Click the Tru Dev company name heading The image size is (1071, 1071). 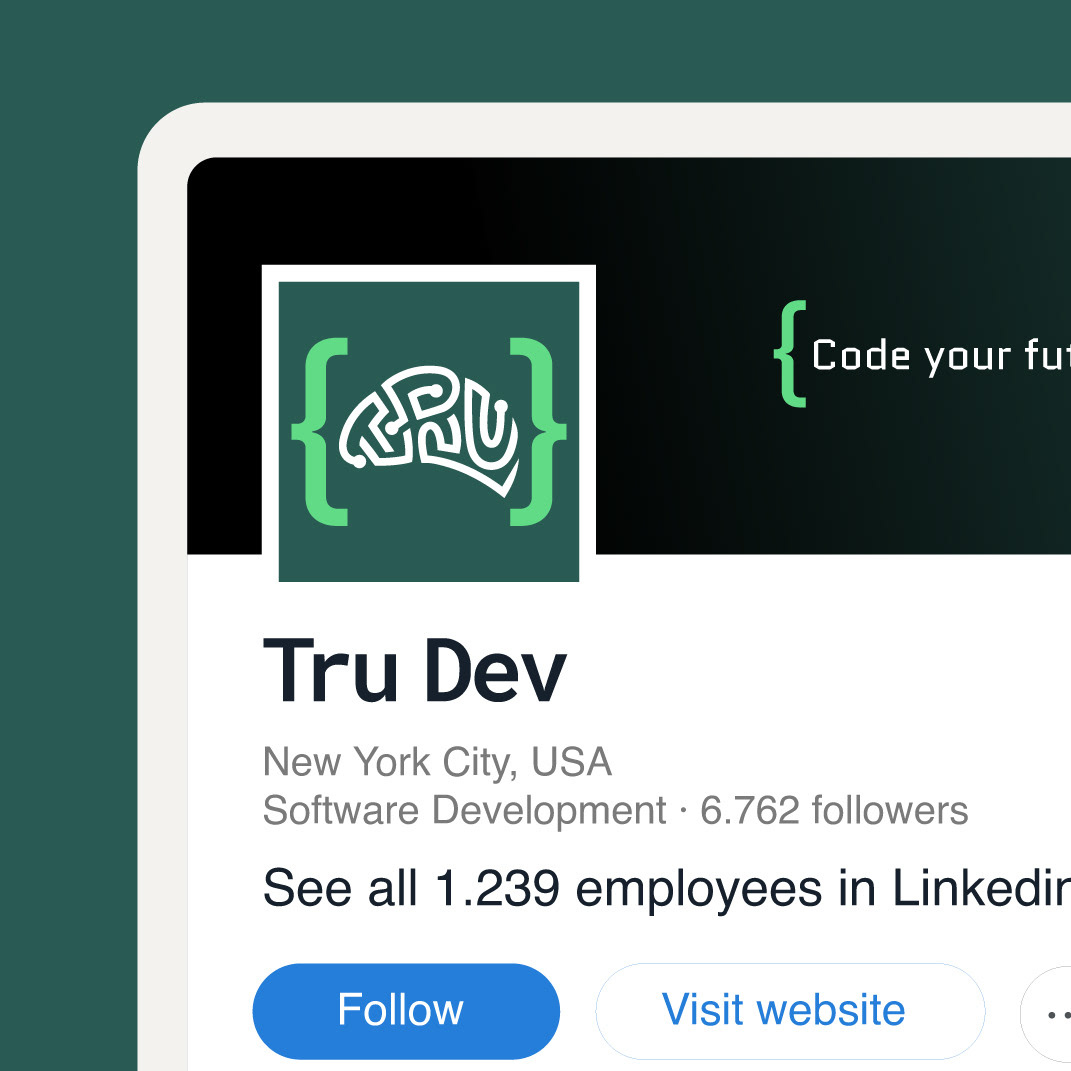[415, 672]
